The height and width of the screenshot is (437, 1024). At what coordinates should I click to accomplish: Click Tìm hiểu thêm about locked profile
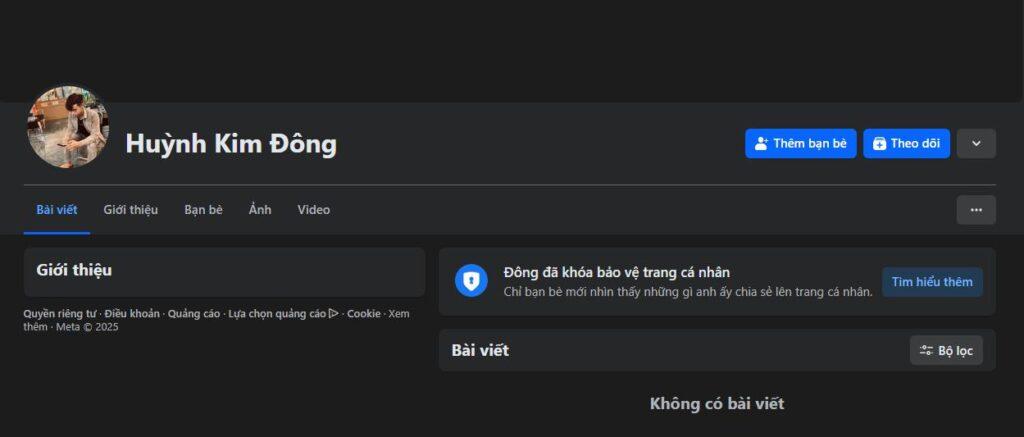pyautogui.click(x=932, y=282)
